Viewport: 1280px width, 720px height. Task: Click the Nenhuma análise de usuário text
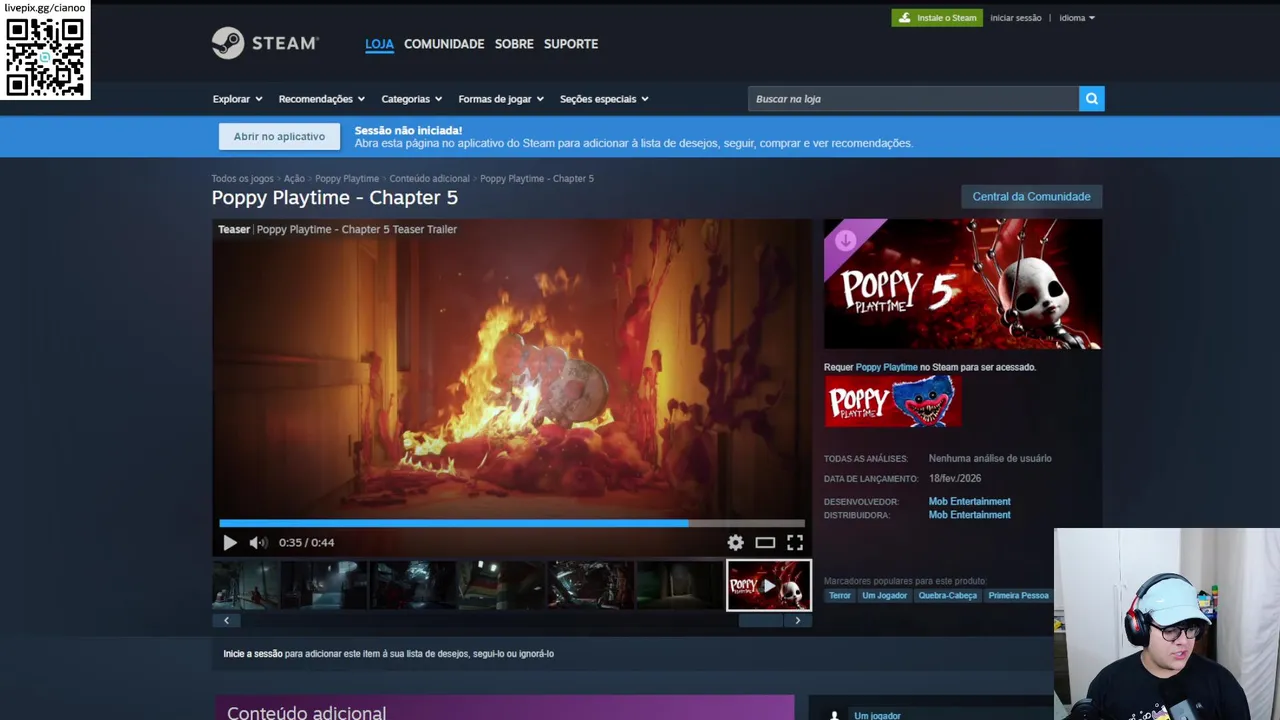[x=990, y=459]
